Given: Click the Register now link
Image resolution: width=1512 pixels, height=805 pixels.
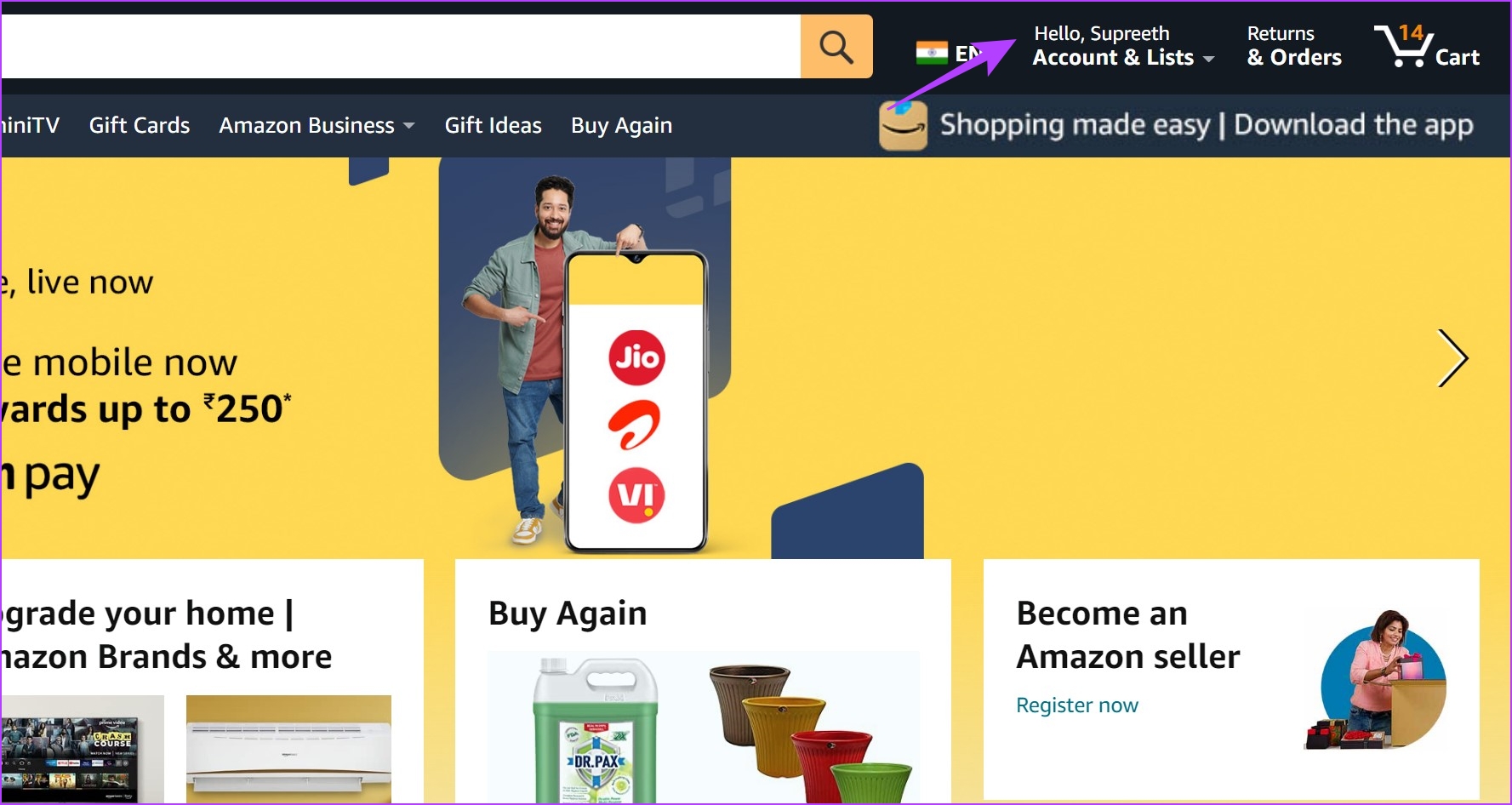Looking at the screenshot, I should [x=1076, y=705].
